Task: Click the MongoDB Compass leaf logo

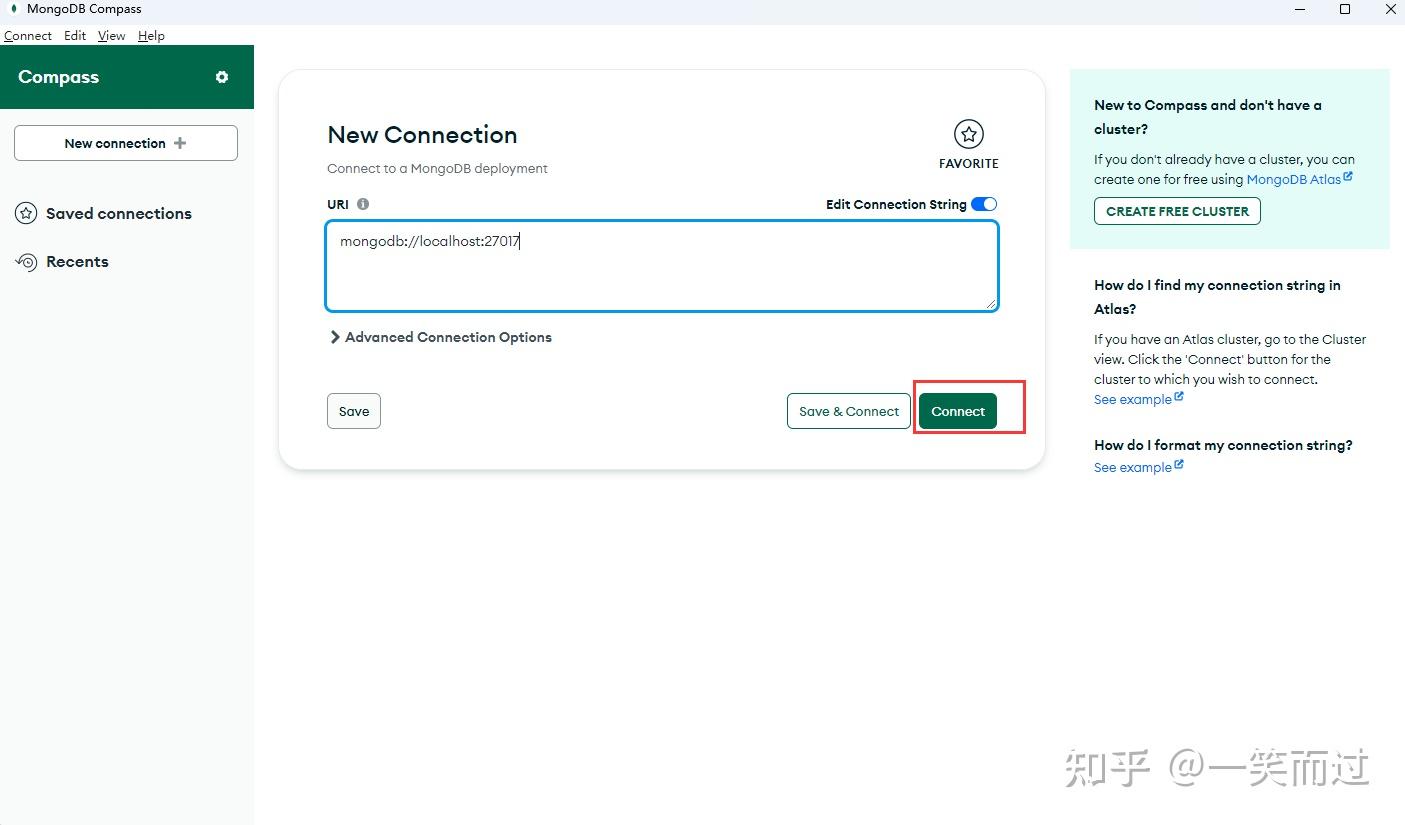Action: [14, 9]
